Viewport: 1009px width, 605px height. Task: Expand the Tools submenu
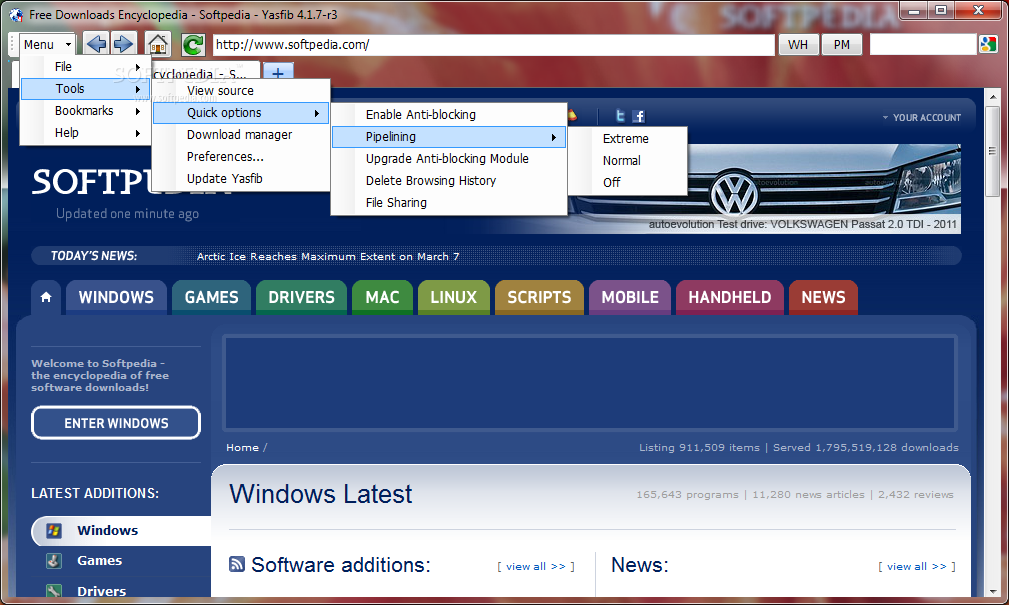(x=86, y=89)
